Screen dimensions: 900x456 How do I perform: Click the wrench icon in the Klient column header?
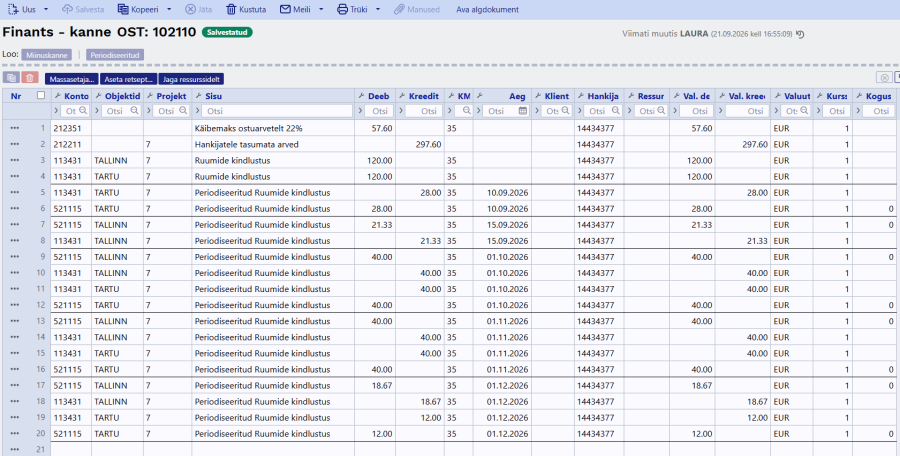point(538,96)
